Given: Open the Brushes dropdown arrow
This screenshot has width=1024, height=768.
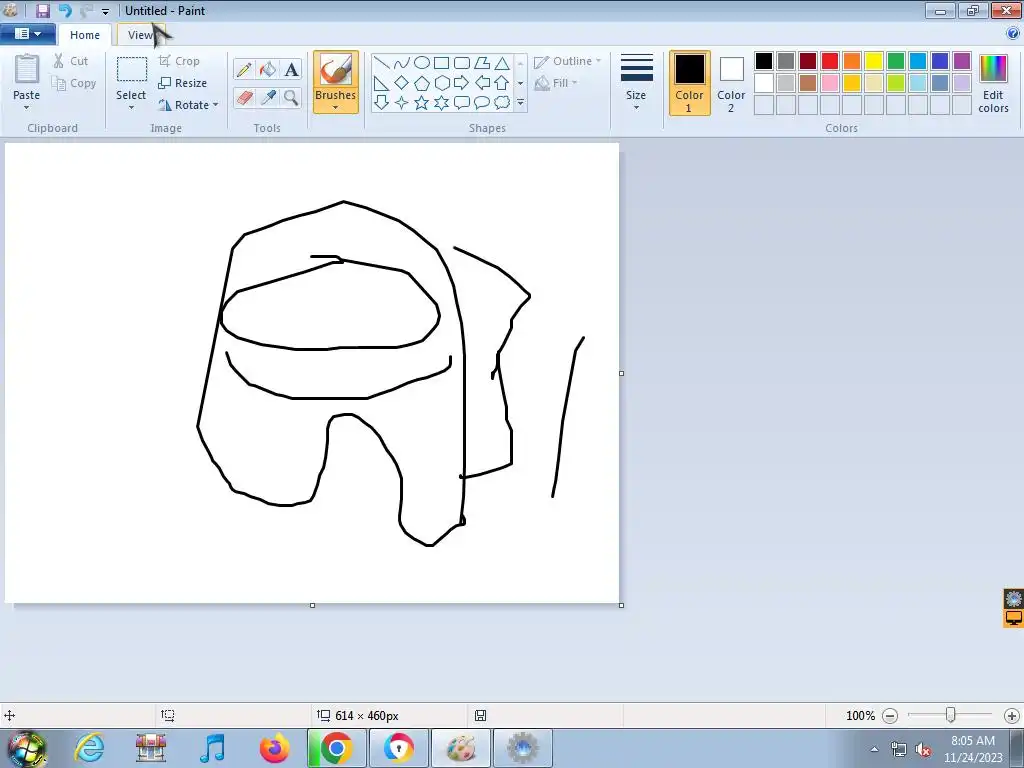Looking at the screenshot, I should (x=336, y=108).
